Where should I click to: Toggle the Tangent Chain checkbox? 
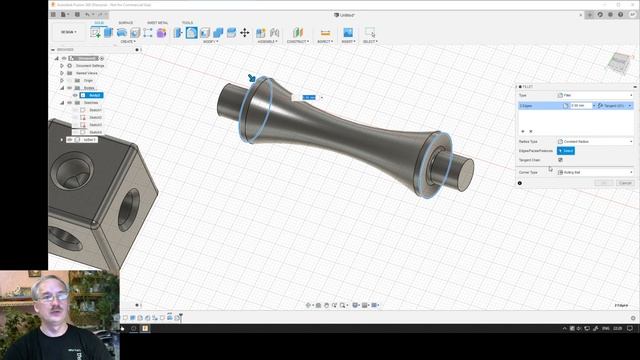pyautogui.click(x=560, y=160)
